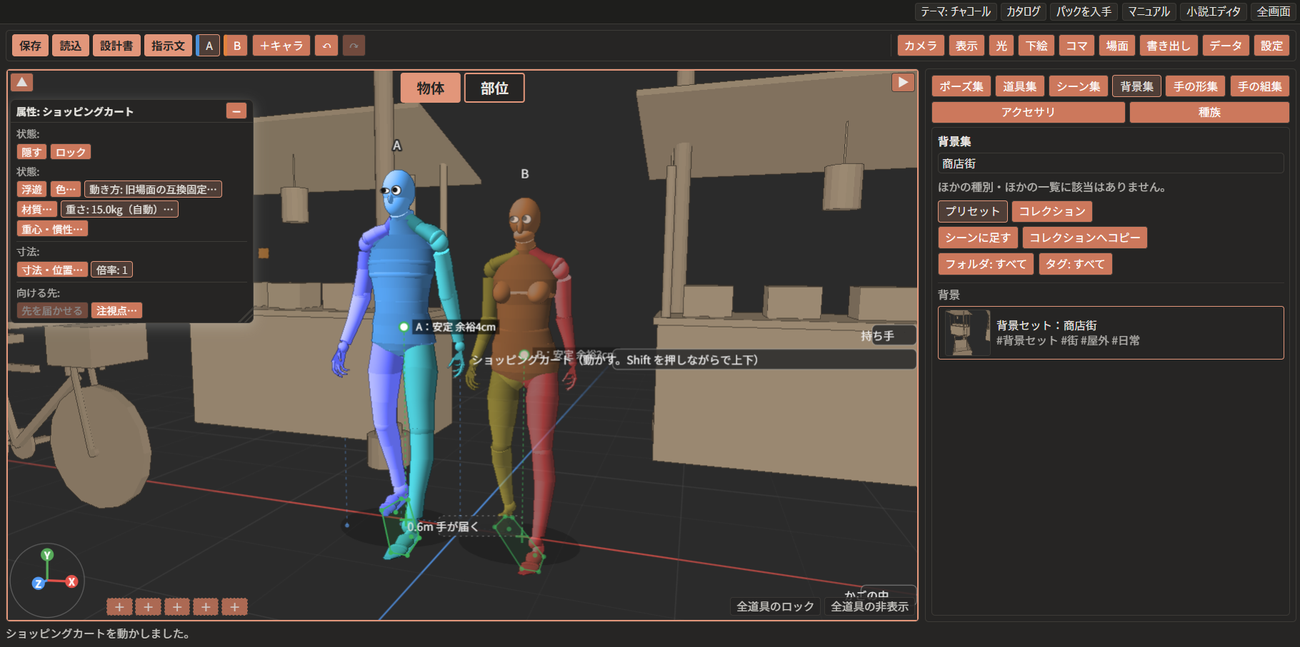Click the 書き出し export button

[1168, 46]
